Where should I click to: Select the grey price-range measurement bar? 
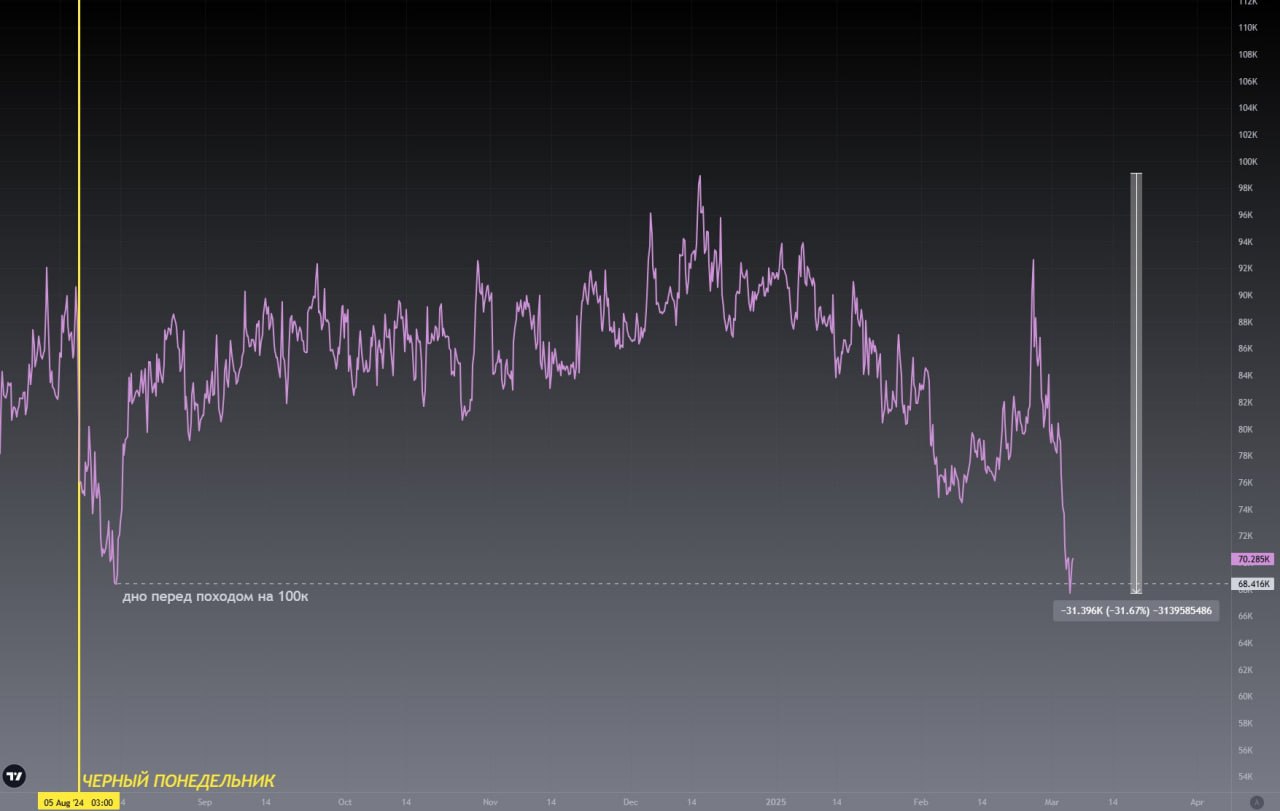point(1136,384)
